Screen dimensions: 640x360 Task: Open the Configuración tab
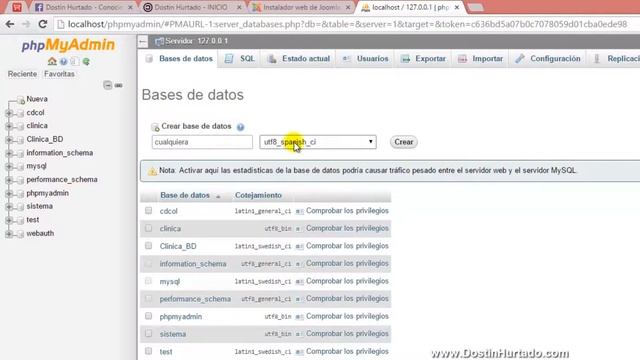548,59
